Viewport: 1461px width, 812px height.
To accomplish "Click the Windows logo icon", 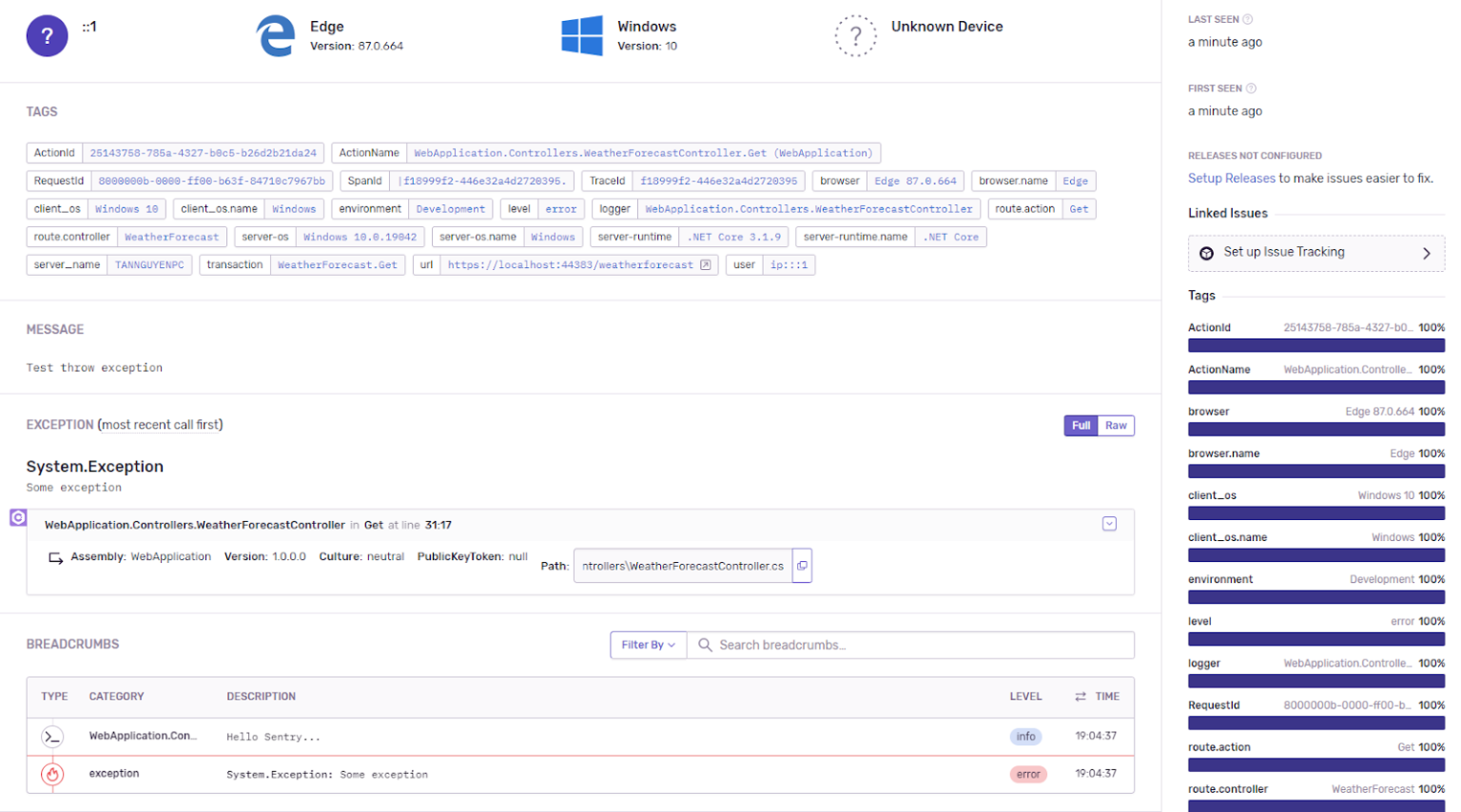I will click(581, 35).
